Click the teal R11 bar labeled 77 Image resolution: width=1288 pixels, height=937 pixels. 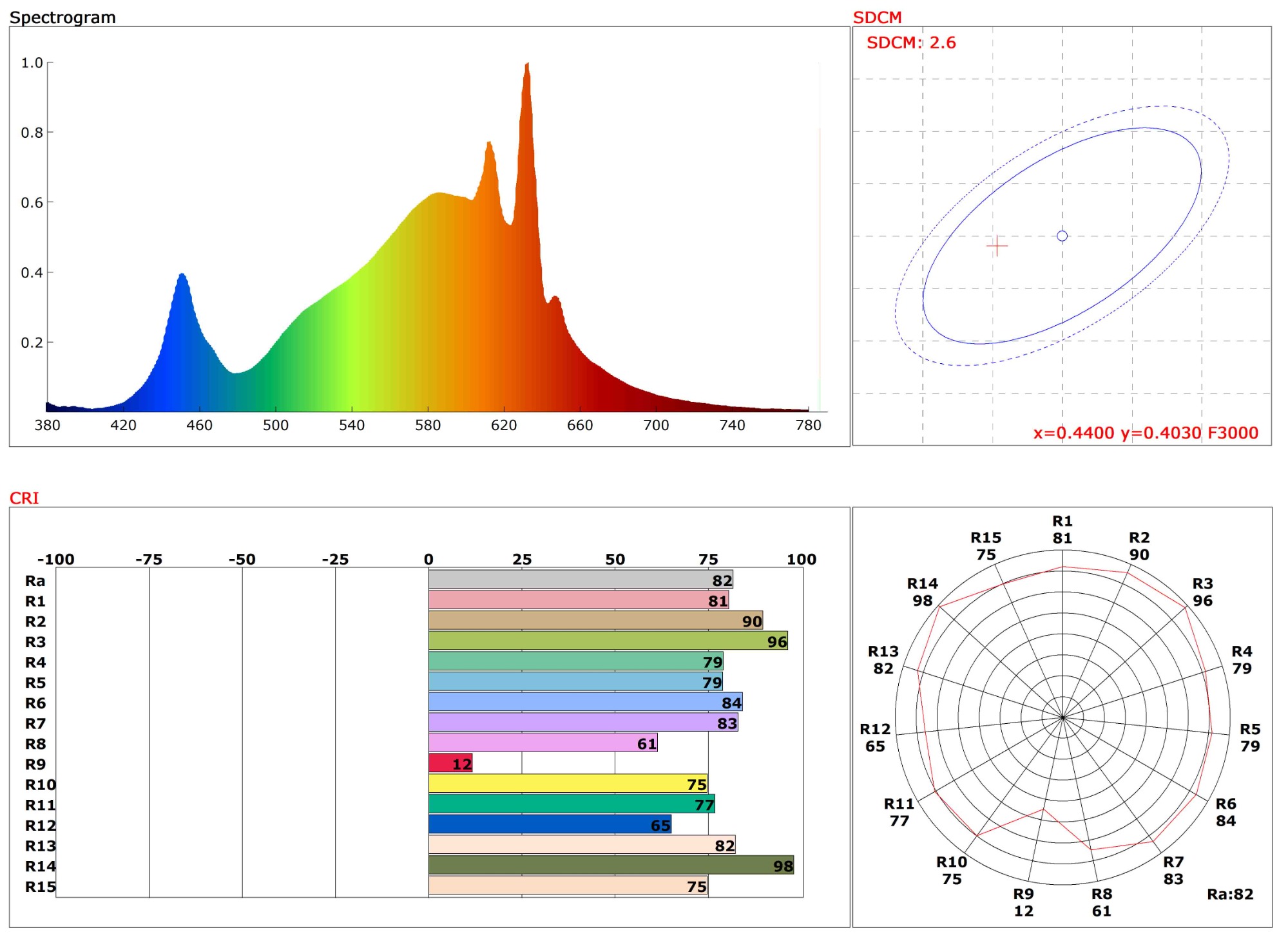pos(571,804)
